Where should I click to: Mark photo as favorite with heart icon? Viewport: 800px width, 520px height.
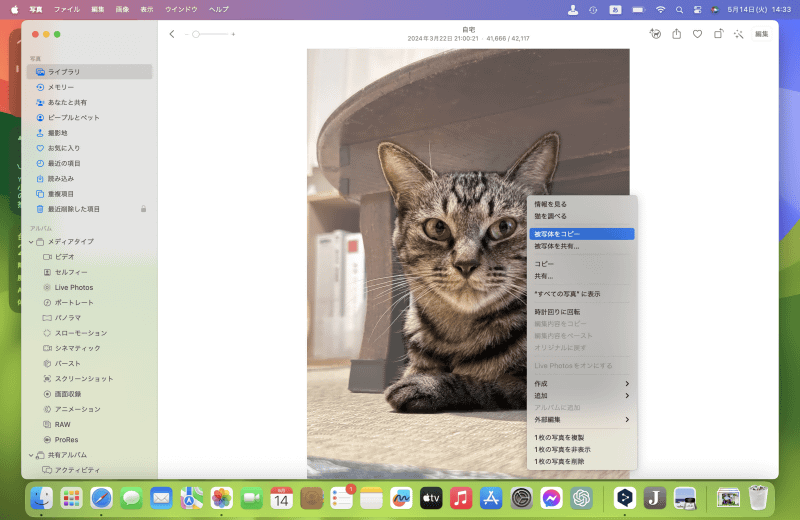[x=697, y=34]
